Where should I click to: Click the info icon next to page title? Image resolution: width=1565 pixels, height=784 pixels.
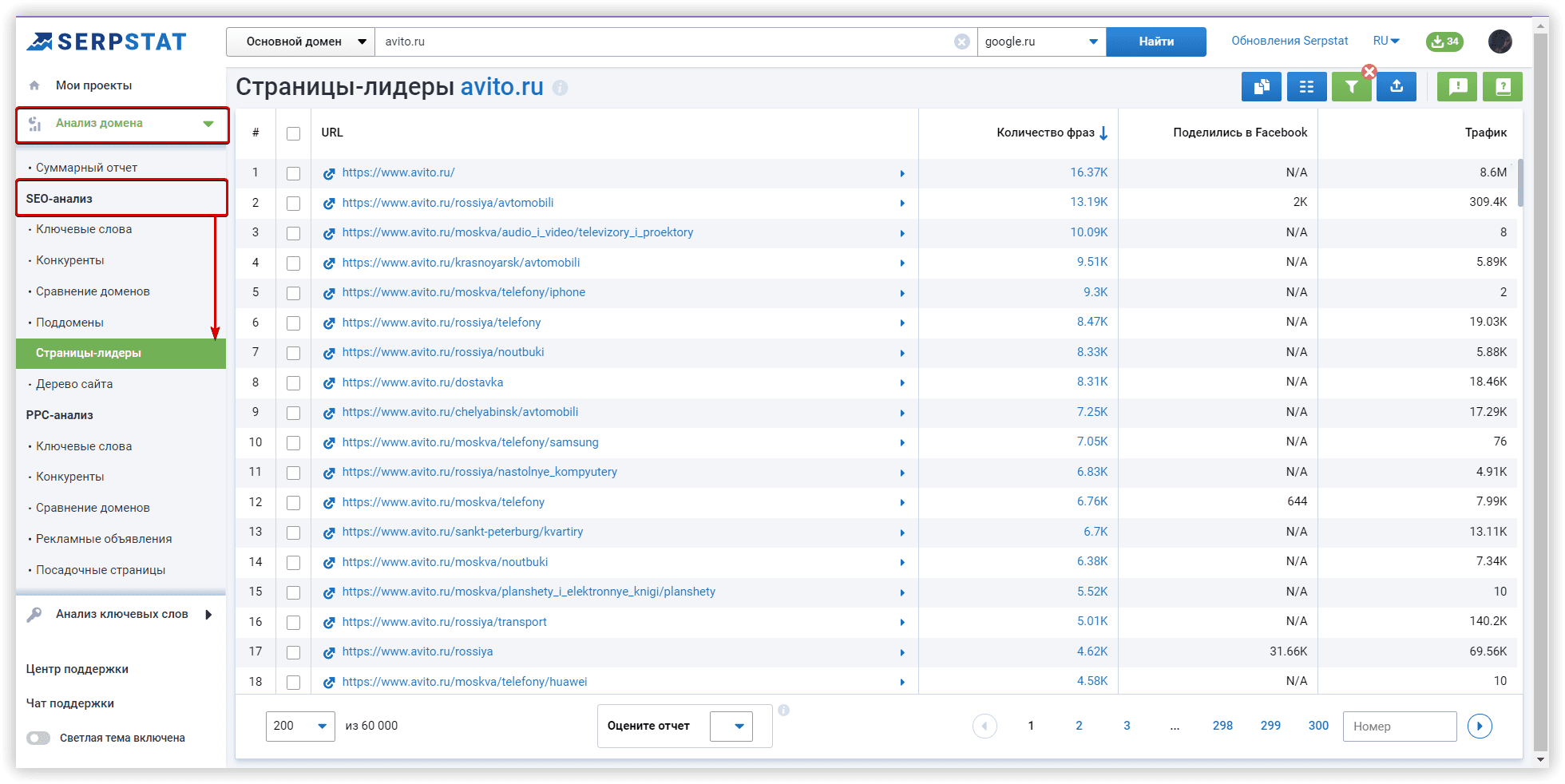(x=561, y=88)
